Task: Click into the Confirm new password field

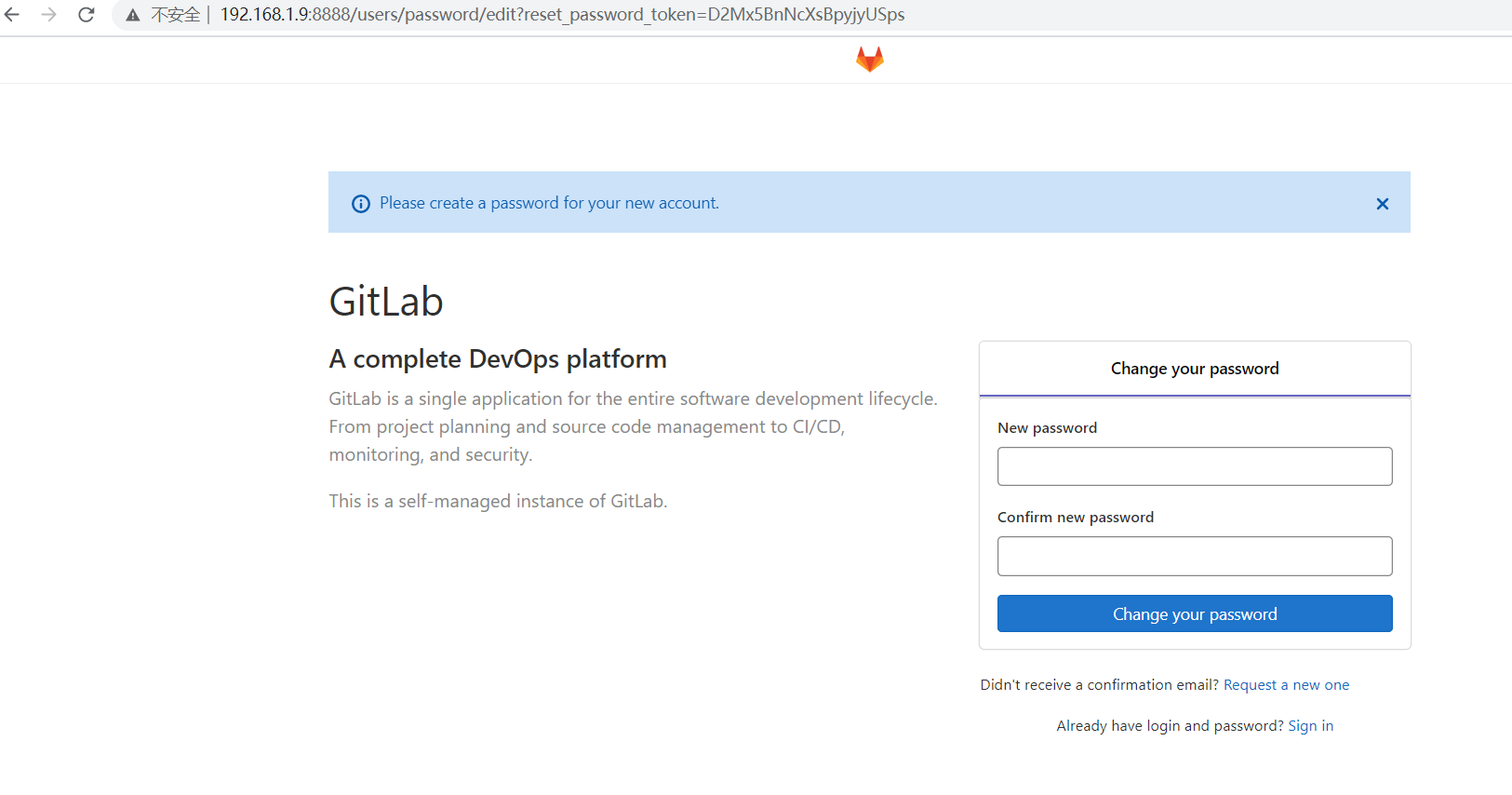Action: (1195, 556)
